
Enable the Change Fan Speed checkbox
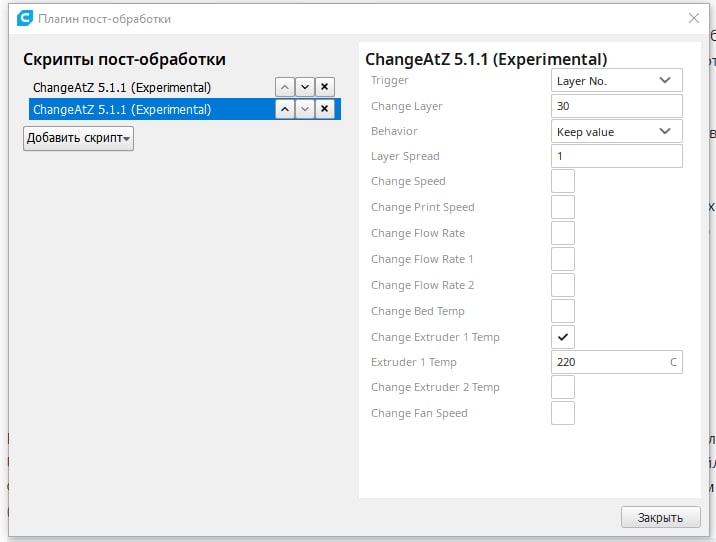pyautogui.click(x=563, y=413)
